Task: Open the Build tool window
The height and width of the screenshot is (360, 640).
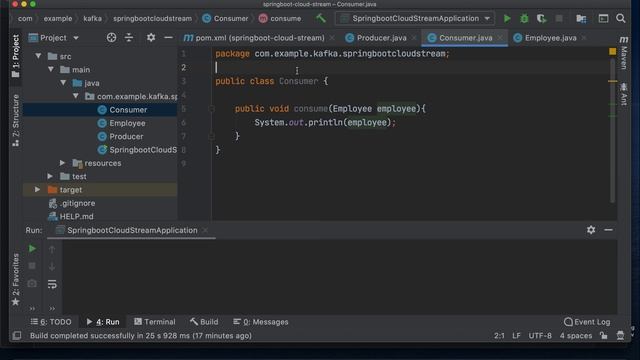Action: click(204, 322)
